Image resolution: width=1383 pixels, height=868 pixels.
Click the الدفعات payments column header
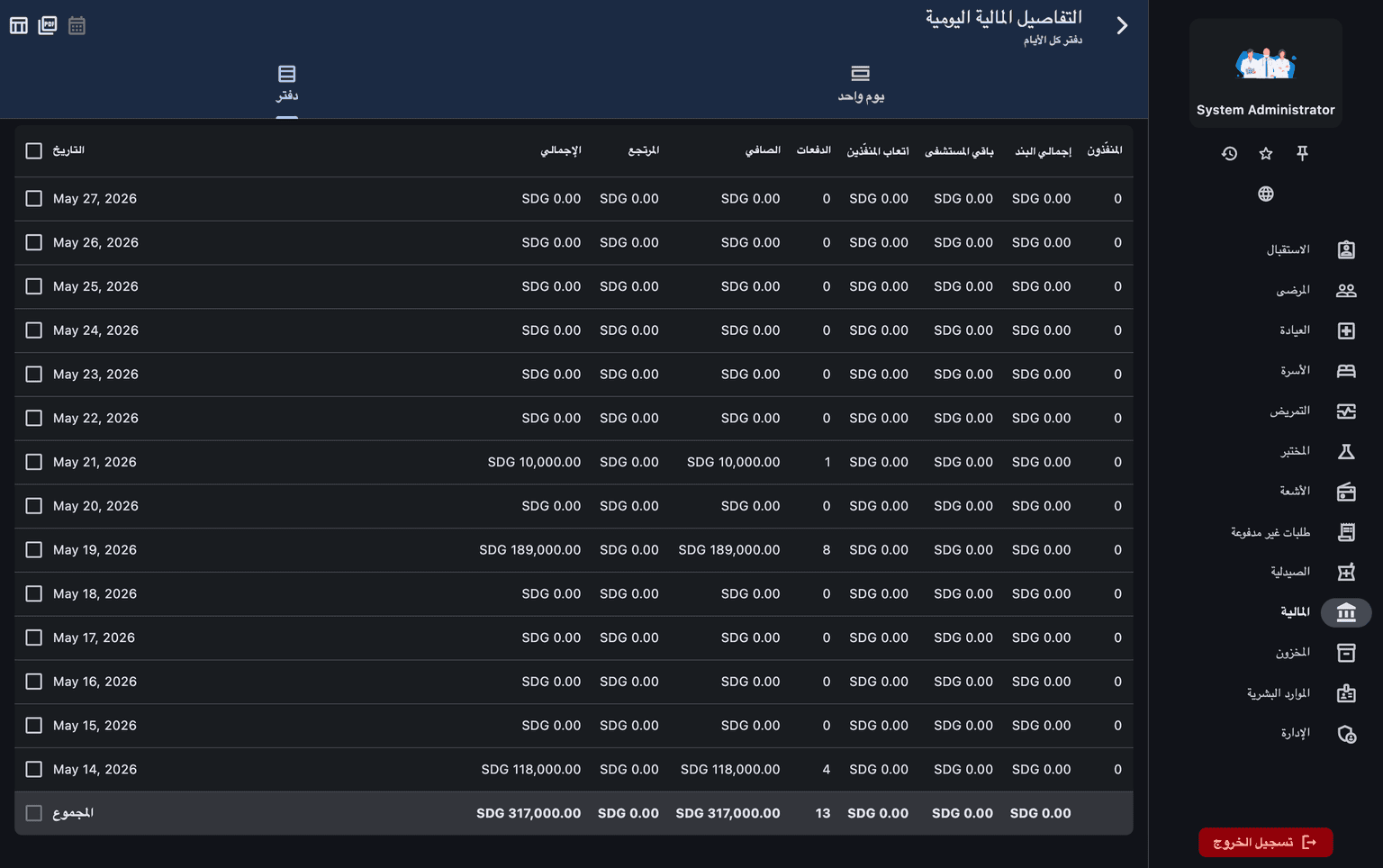(814, 150)
